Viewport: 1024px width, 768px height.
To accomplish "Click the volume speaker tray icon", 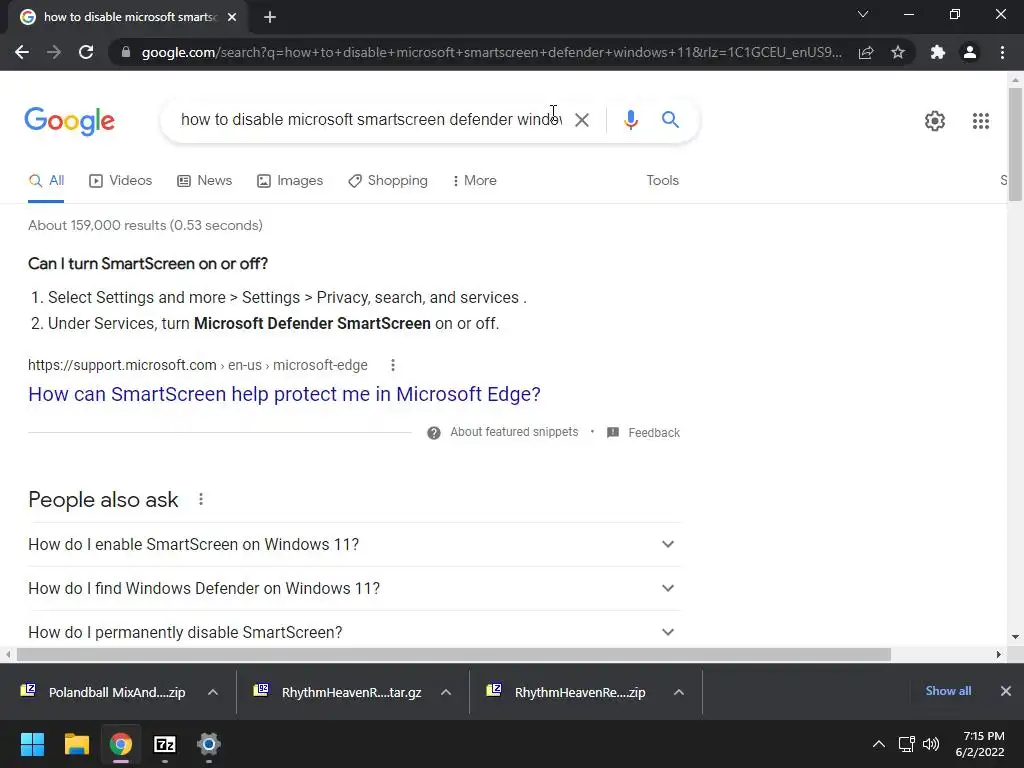I will click(931, 744).
